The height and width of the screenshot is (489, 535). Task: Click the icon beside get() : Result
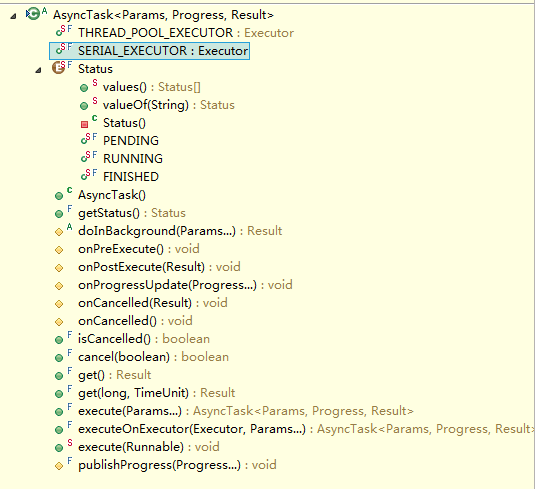click(63, 374)
